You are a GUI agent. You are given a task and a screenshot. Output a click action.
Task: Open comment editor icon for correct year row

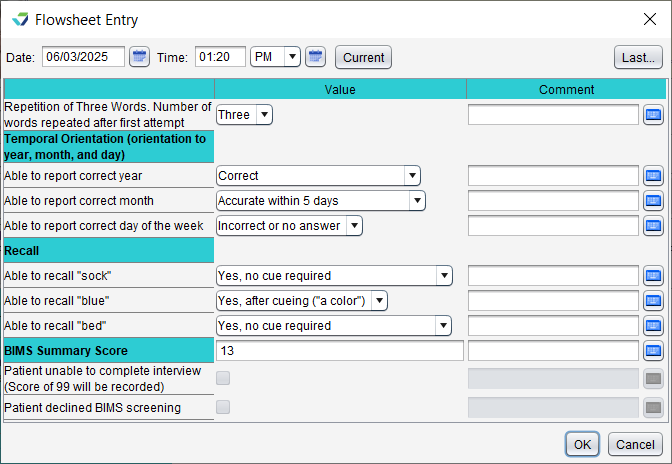pyautogui.click(x=653, y=176)
